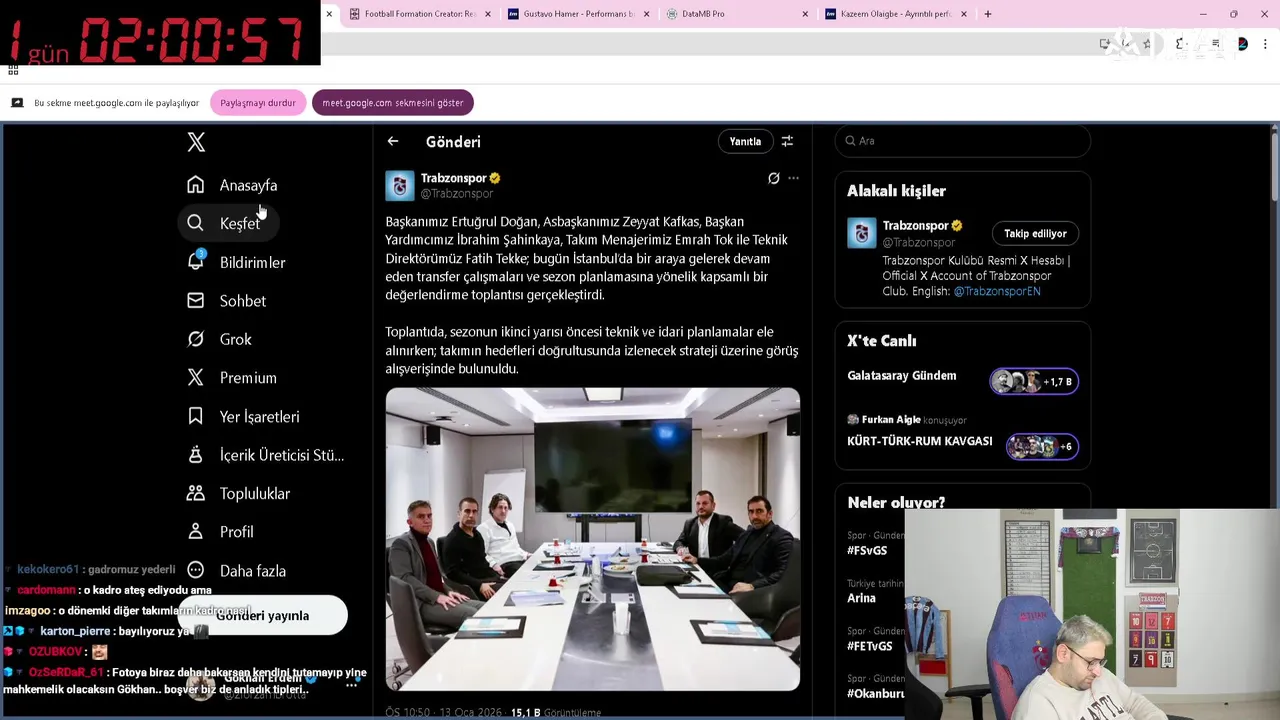Go to Anasayfa in the X sidebar

[232, 185]
